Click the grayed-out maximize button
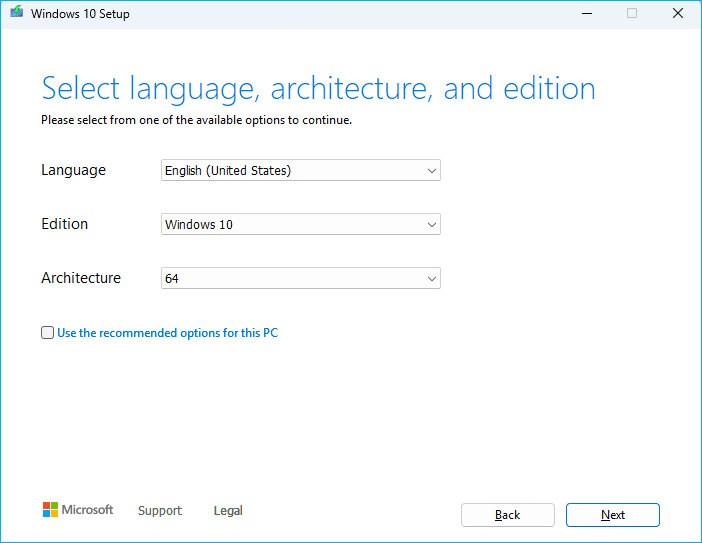The width and height of the screenshot is (702, 543). pyautogui.click(x=632, y=14)
